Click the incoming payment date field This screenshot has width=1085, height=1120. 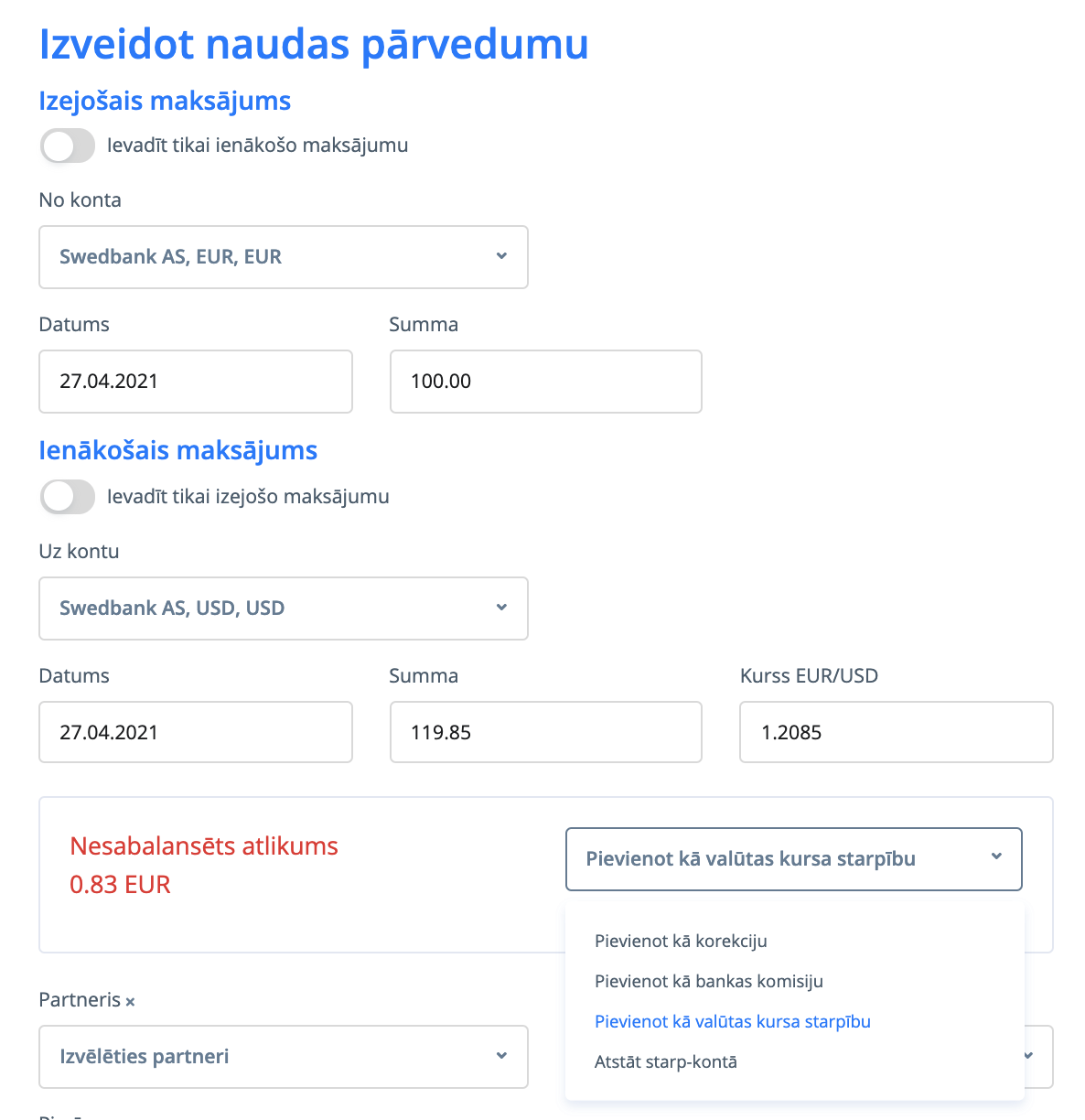195,733
